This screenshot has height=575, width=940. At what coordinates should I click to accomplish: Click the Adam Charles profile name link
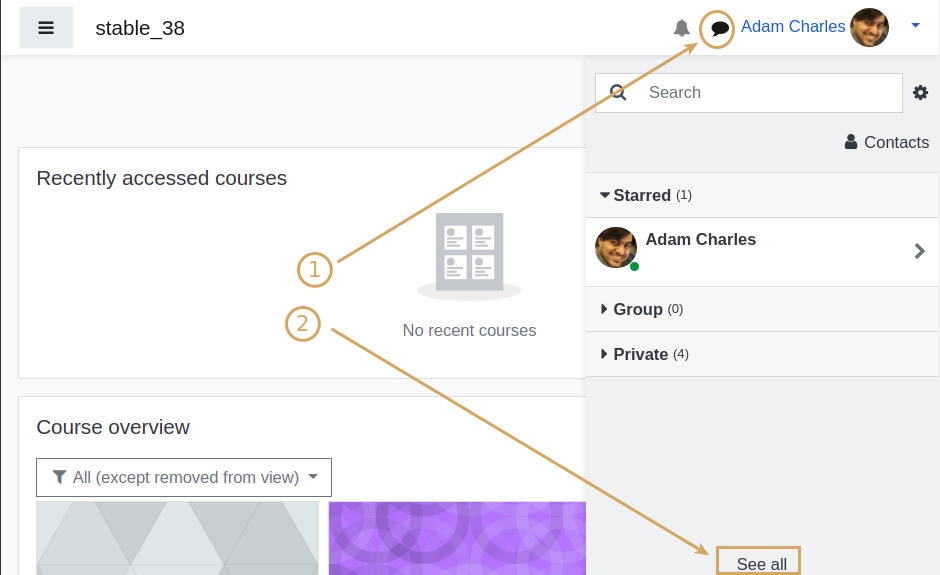(793, 26)
